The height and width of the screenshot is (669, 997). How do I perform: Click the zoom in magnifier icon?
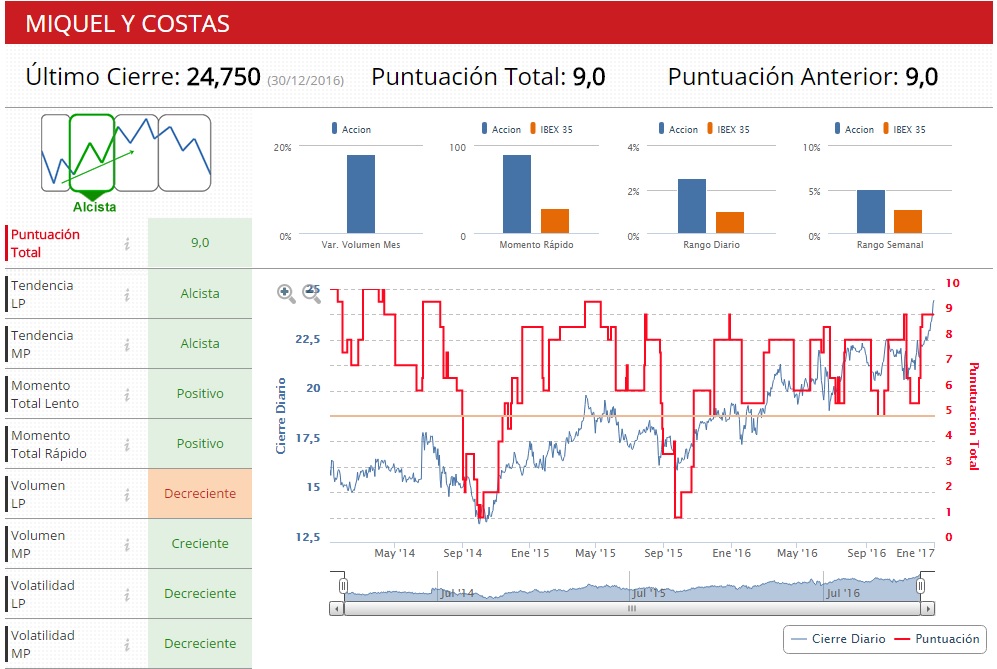(286, 293)
